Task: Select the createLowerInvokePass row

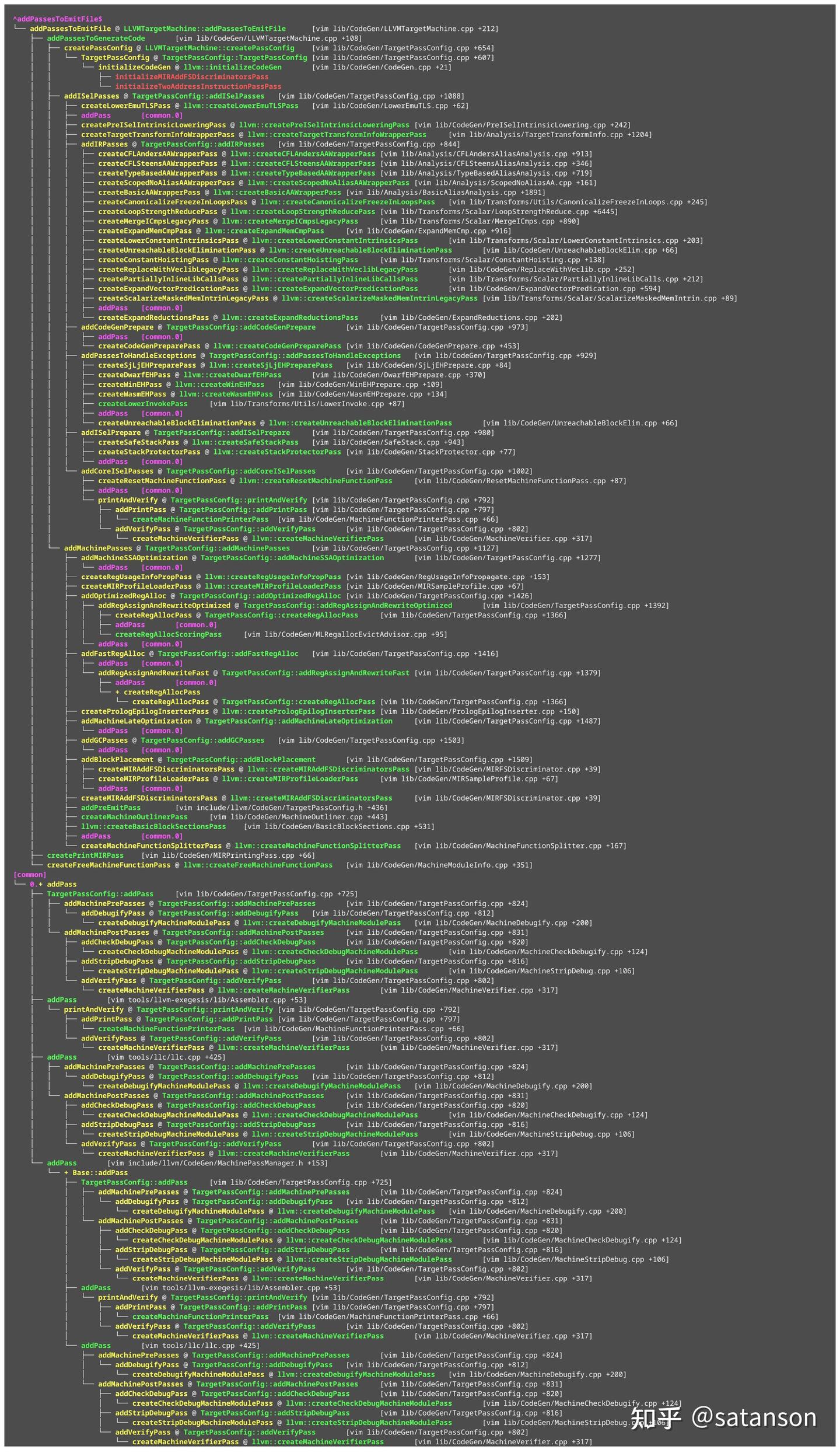Action: (x=251, y=404)
